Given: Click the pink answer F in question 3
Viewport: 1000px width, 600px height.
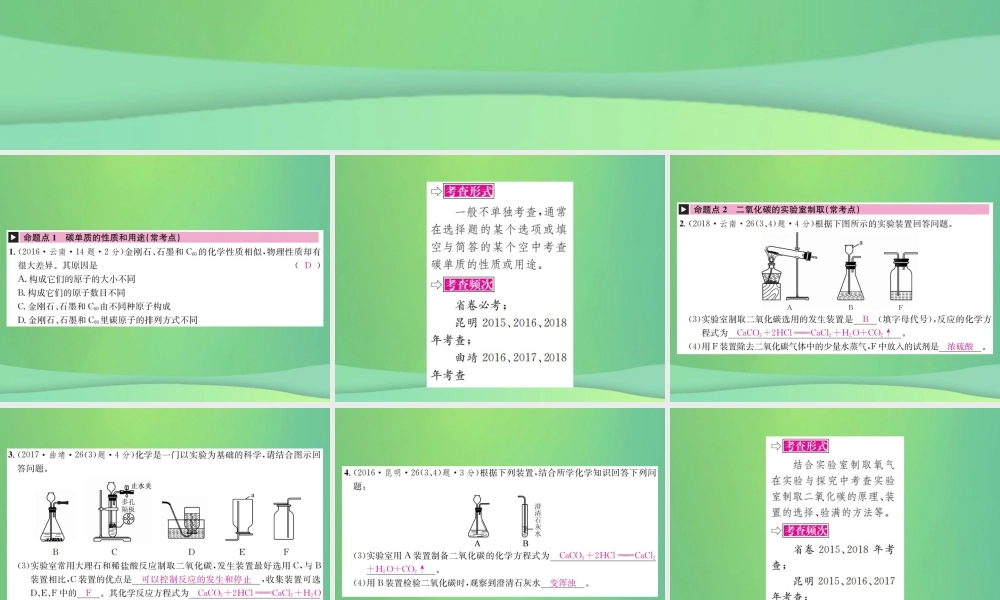Looking at the screenshot, I should coord(88,593).
